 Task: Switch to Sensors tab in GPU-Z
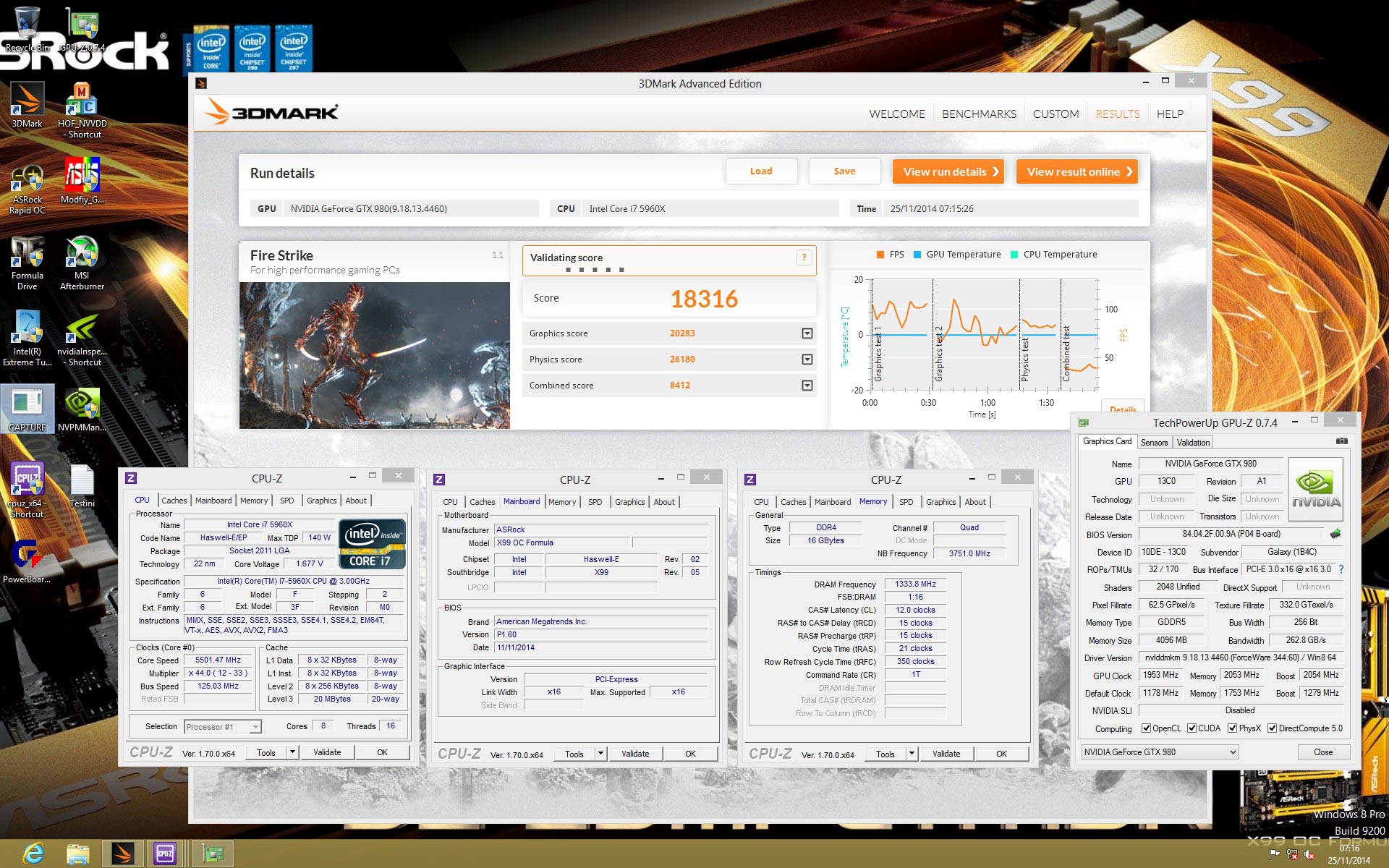(x=1154, y=443)
